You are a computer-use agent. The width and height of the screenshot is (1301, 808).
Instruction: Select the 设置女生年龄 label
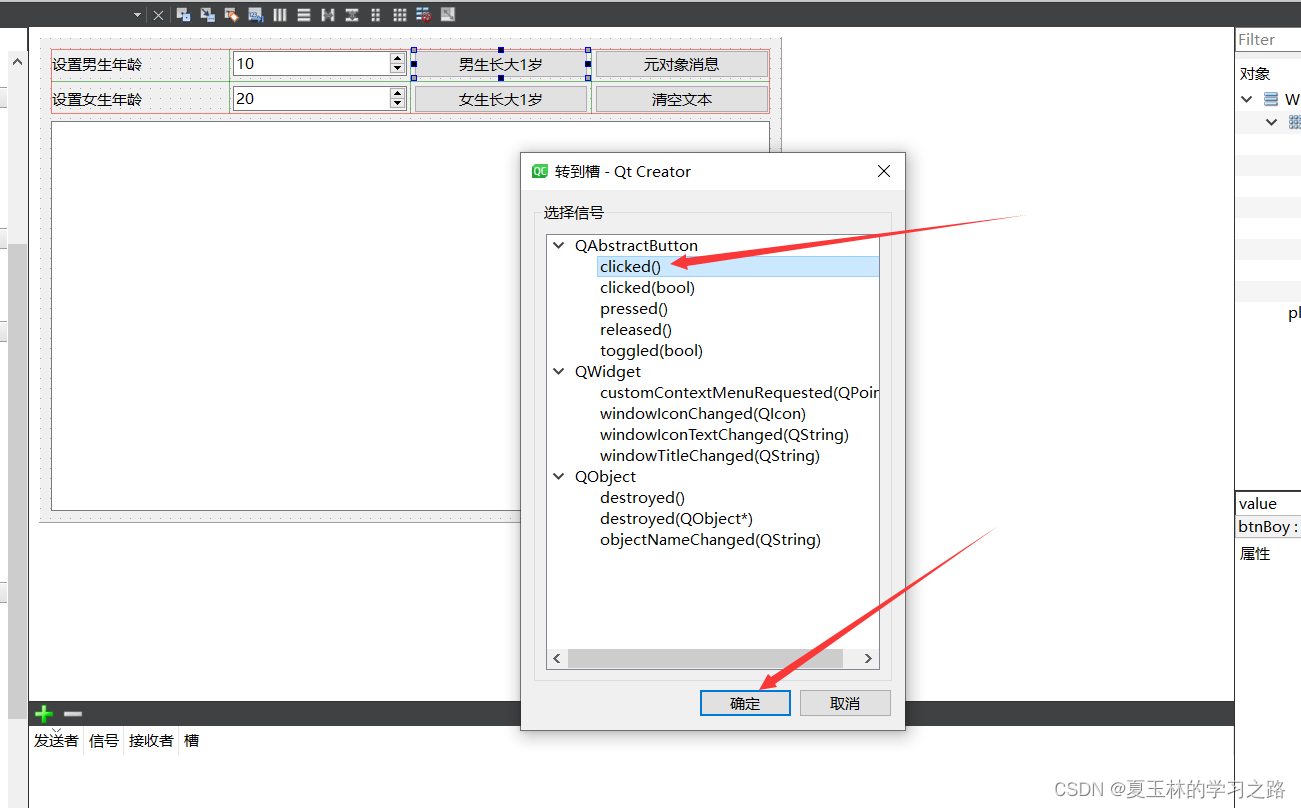click(x=97, y=99)
